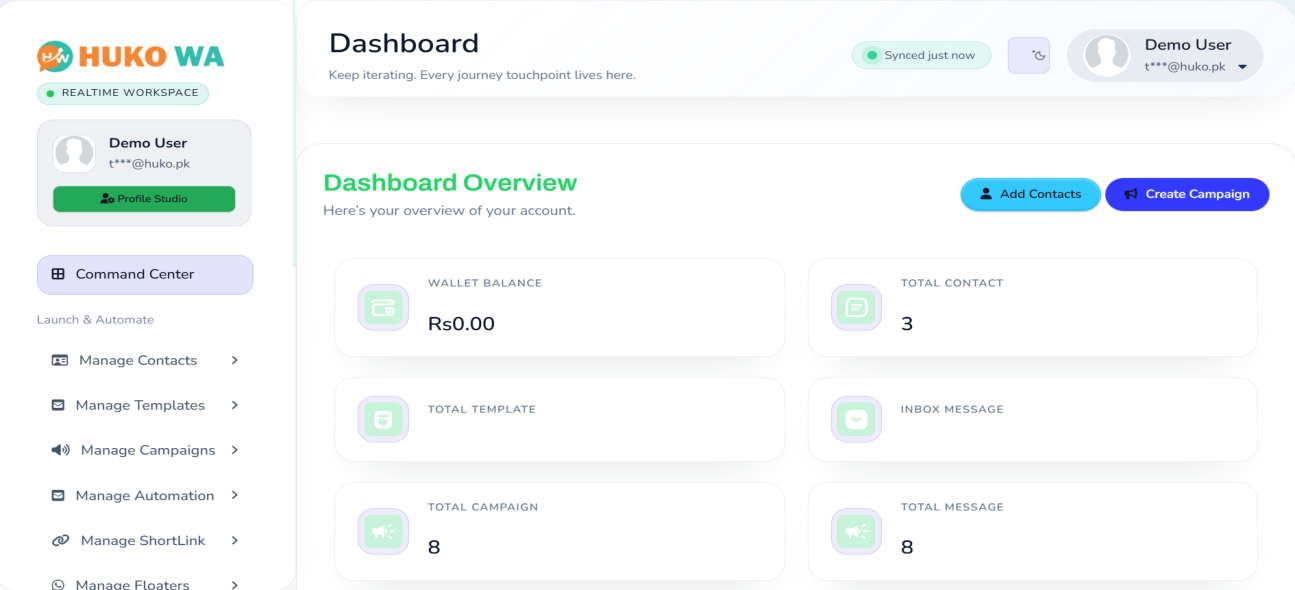Expand the Manage Contacts submenu chevron
Viewport: 1295px width, 590px height.
[x=235, y=360]
